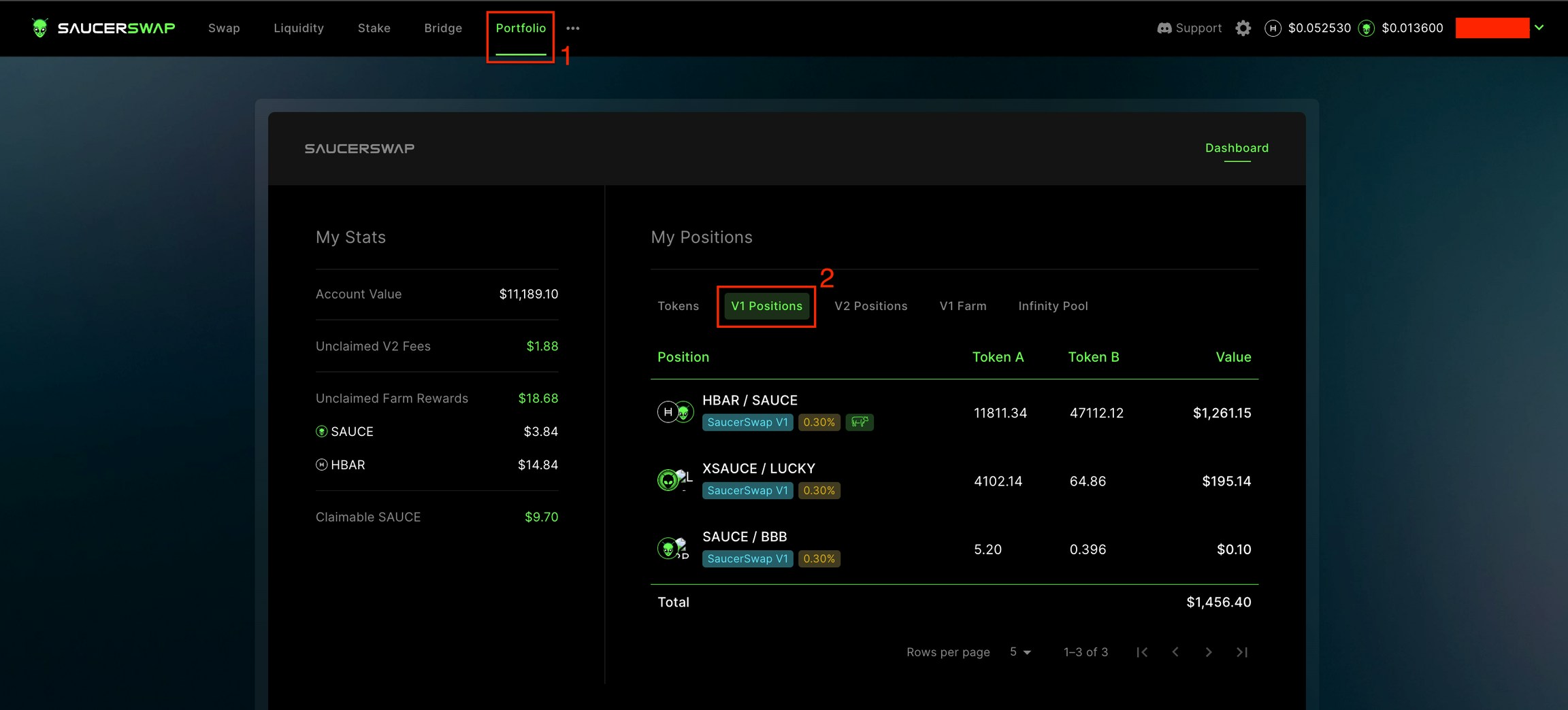
Task: Go to previous page of positions
Action: pos(1175,652)
